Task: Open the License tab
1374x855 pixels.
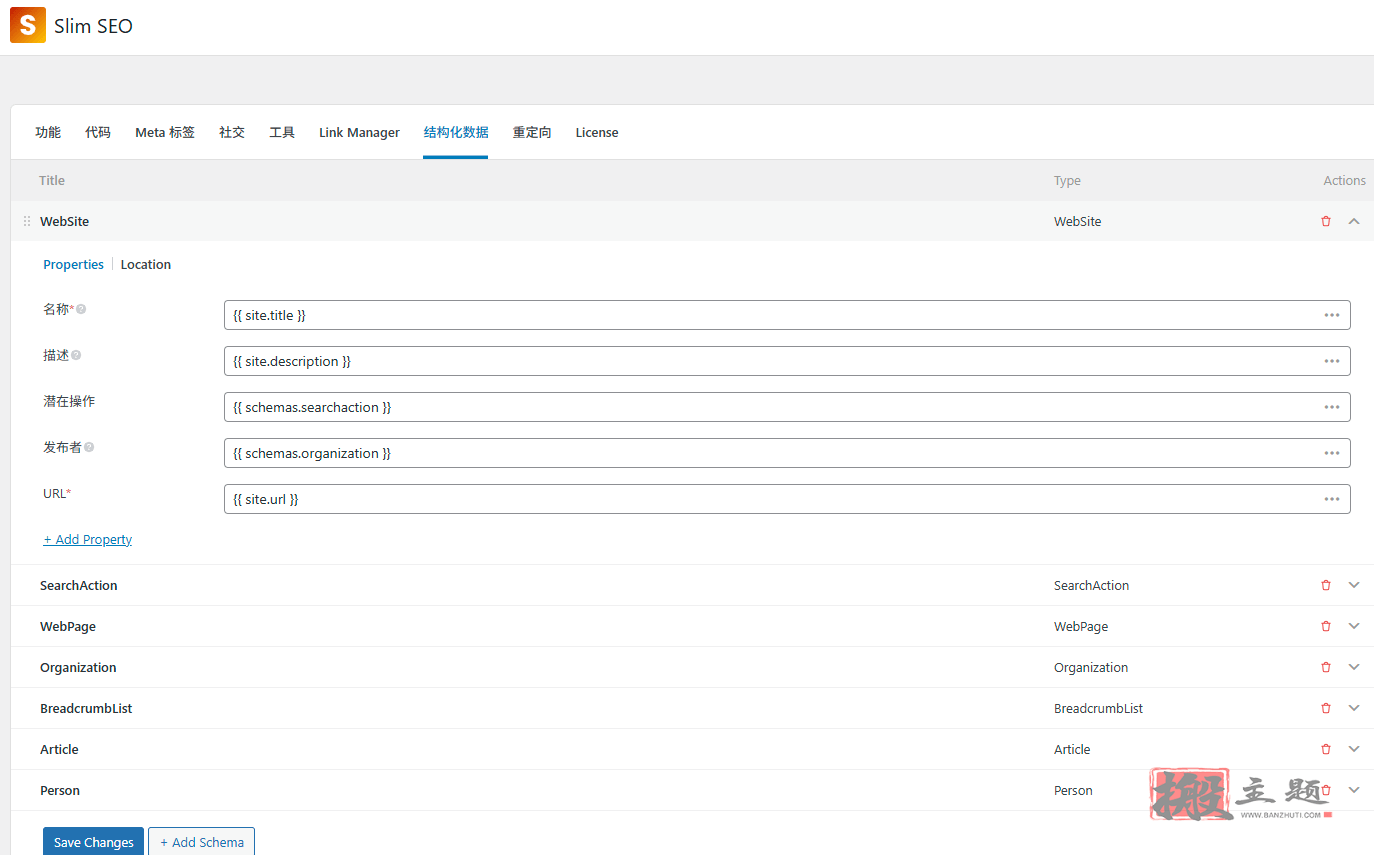Action: click(597, 132)
